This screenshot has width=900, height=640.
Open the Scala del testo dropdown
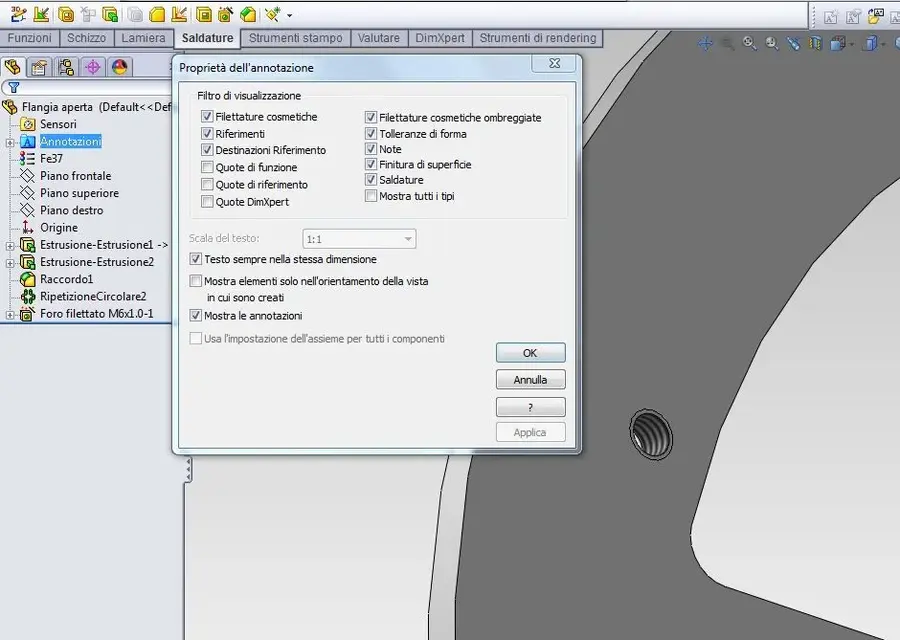(x=359, y=239)
